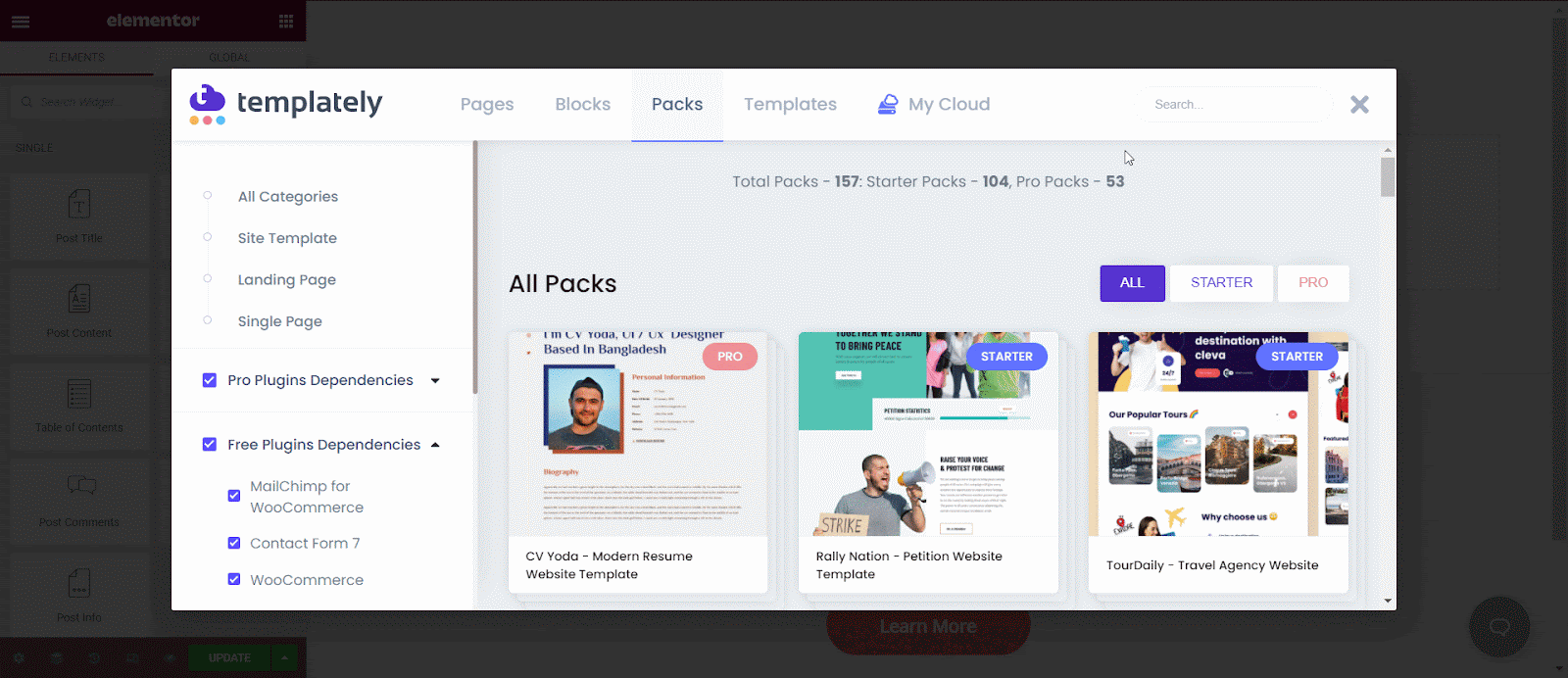
Task: Open My Cloud via cloud icon
Action: coord(888,104)
